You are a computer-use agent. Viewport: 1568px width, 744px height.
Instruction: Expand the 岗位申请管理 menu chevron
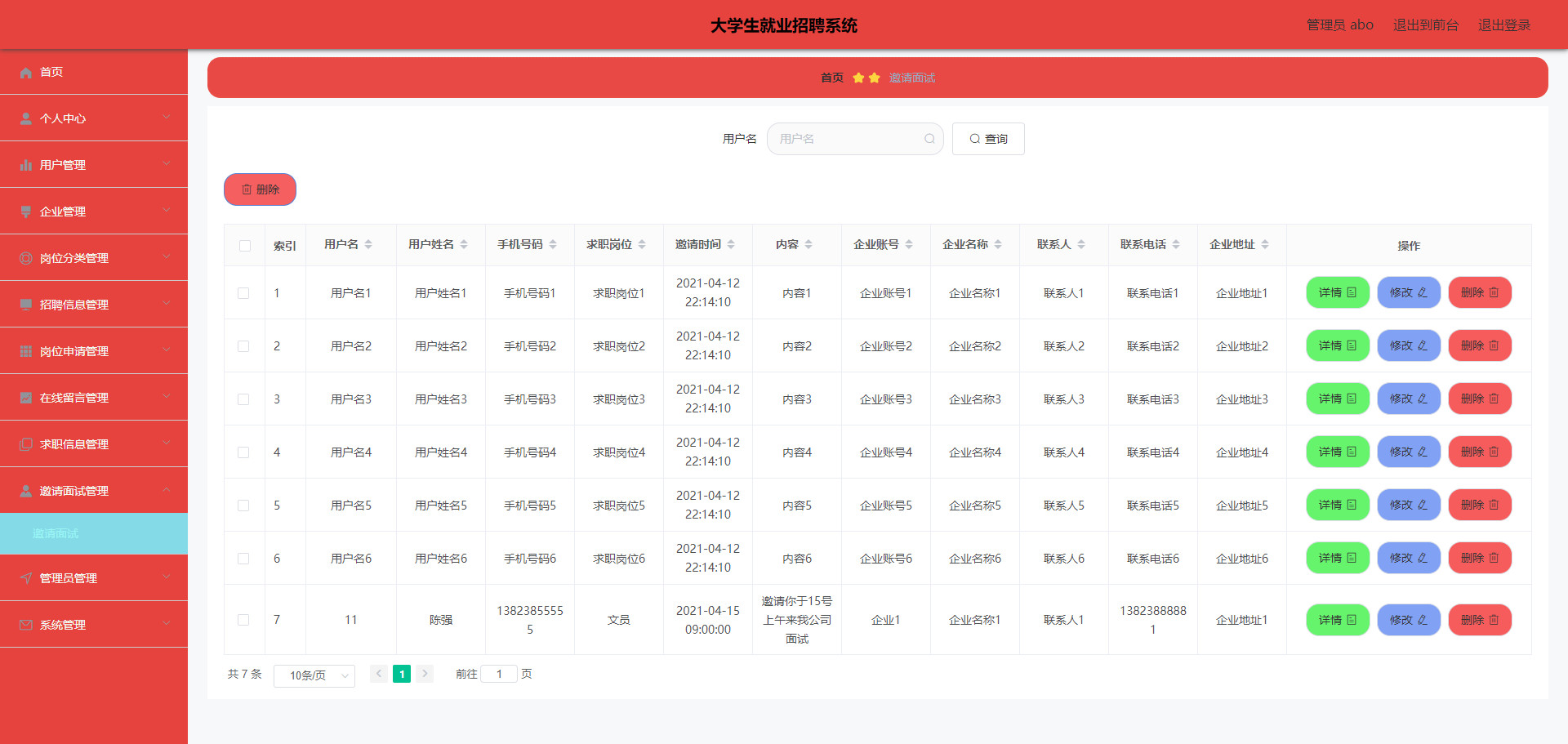tap(167, 350)
